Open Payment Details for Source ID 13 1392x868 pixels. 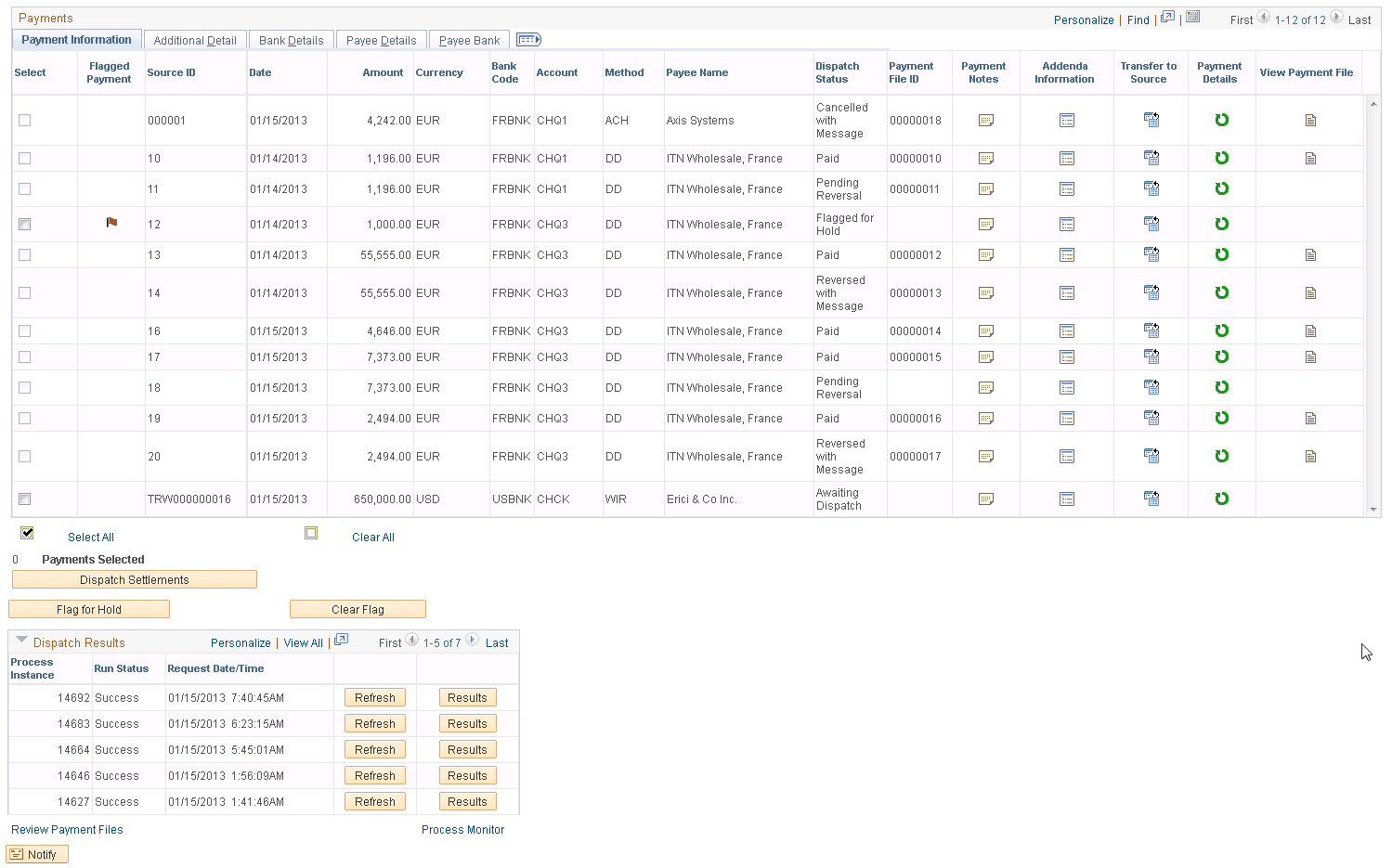click(1221, 254)
